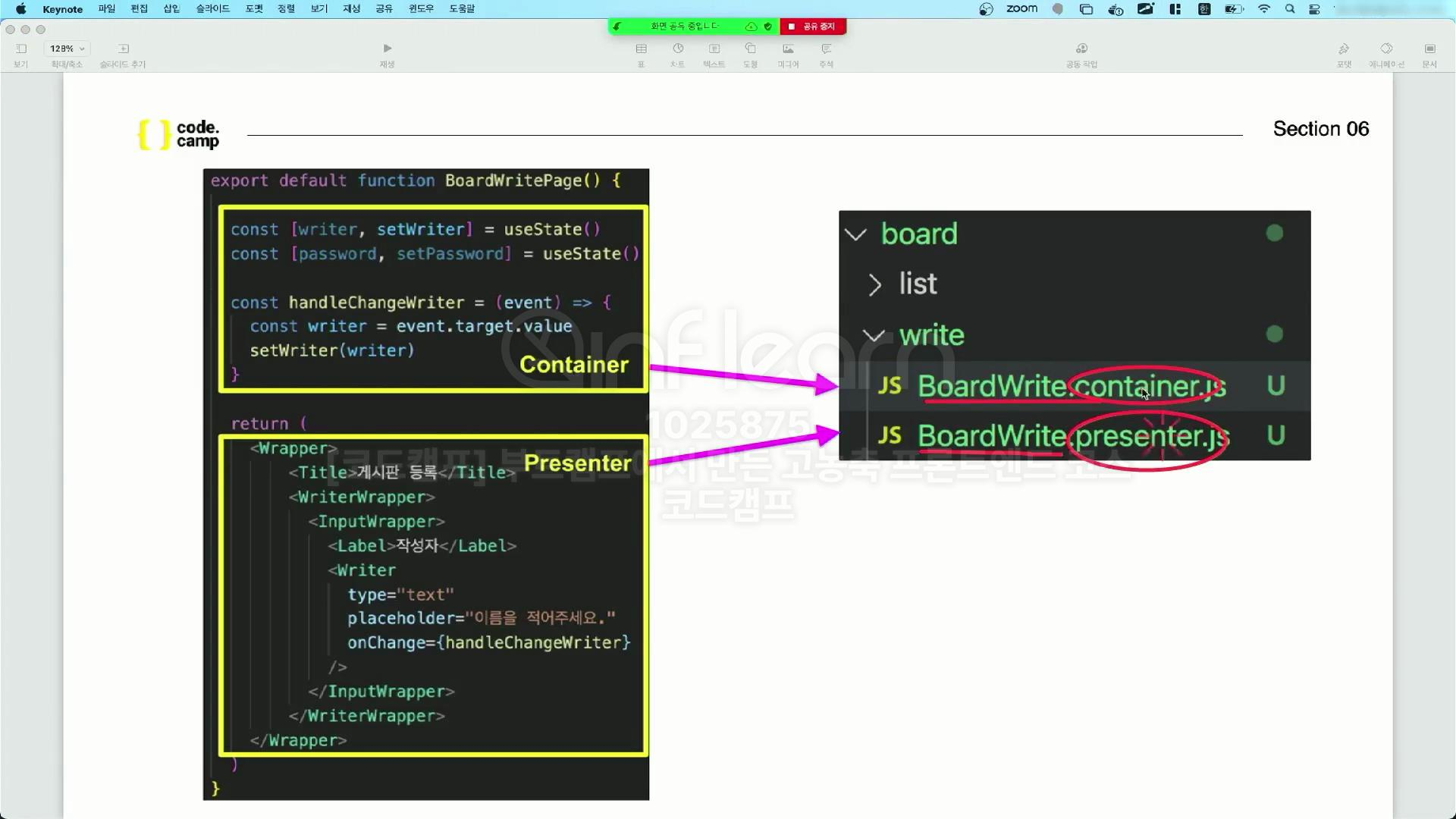Start slideshow with the 재생 play button
Image resolution: width=1456 pixels, height=819 pixels.
point(388,49)
